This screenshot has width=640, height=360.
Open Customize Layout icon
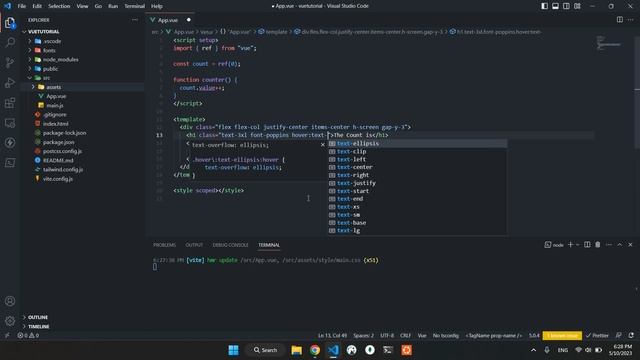(x=578, y=6)
